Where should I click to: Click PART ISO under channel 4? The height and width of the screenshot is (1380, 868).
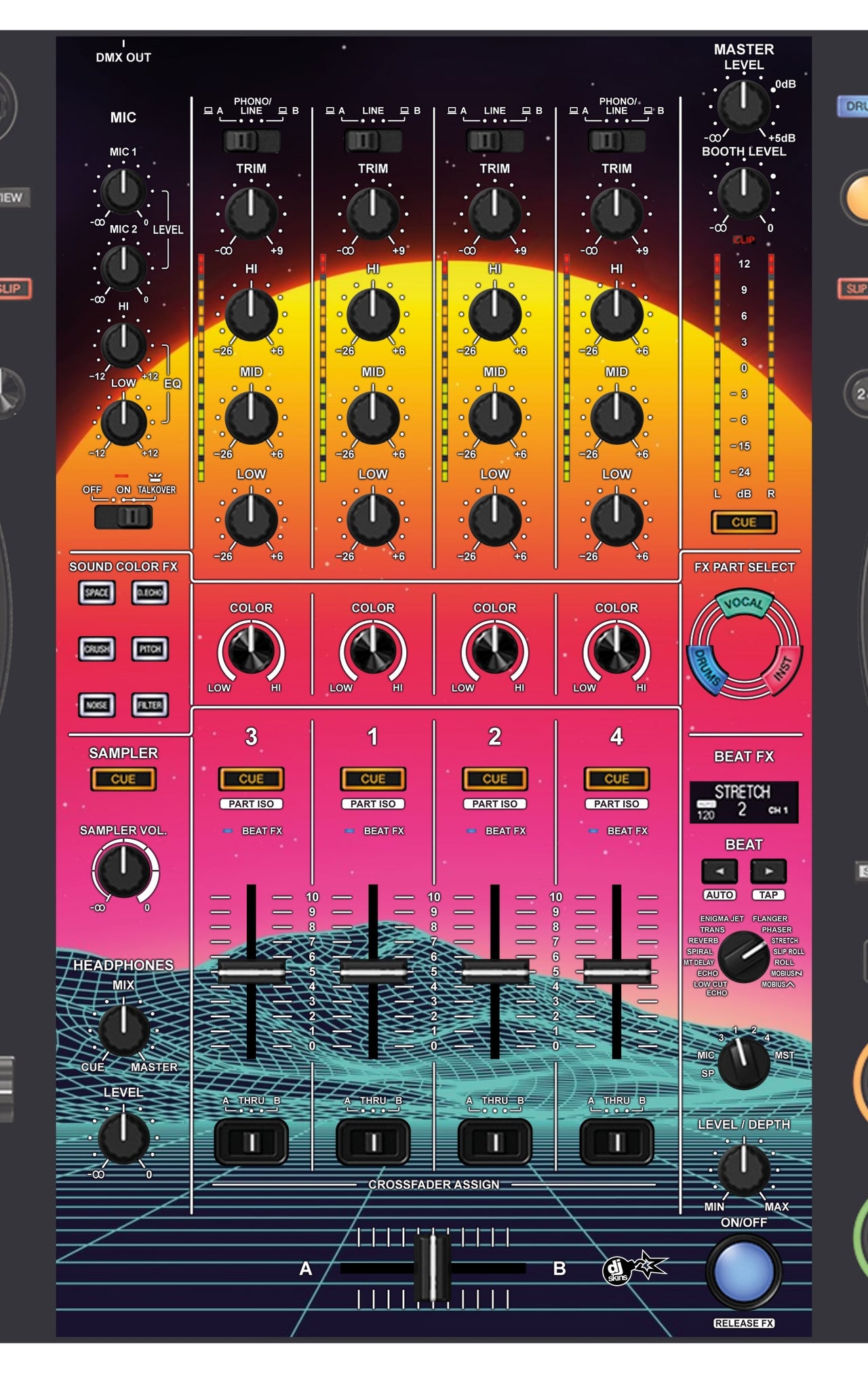pos(616,804)
